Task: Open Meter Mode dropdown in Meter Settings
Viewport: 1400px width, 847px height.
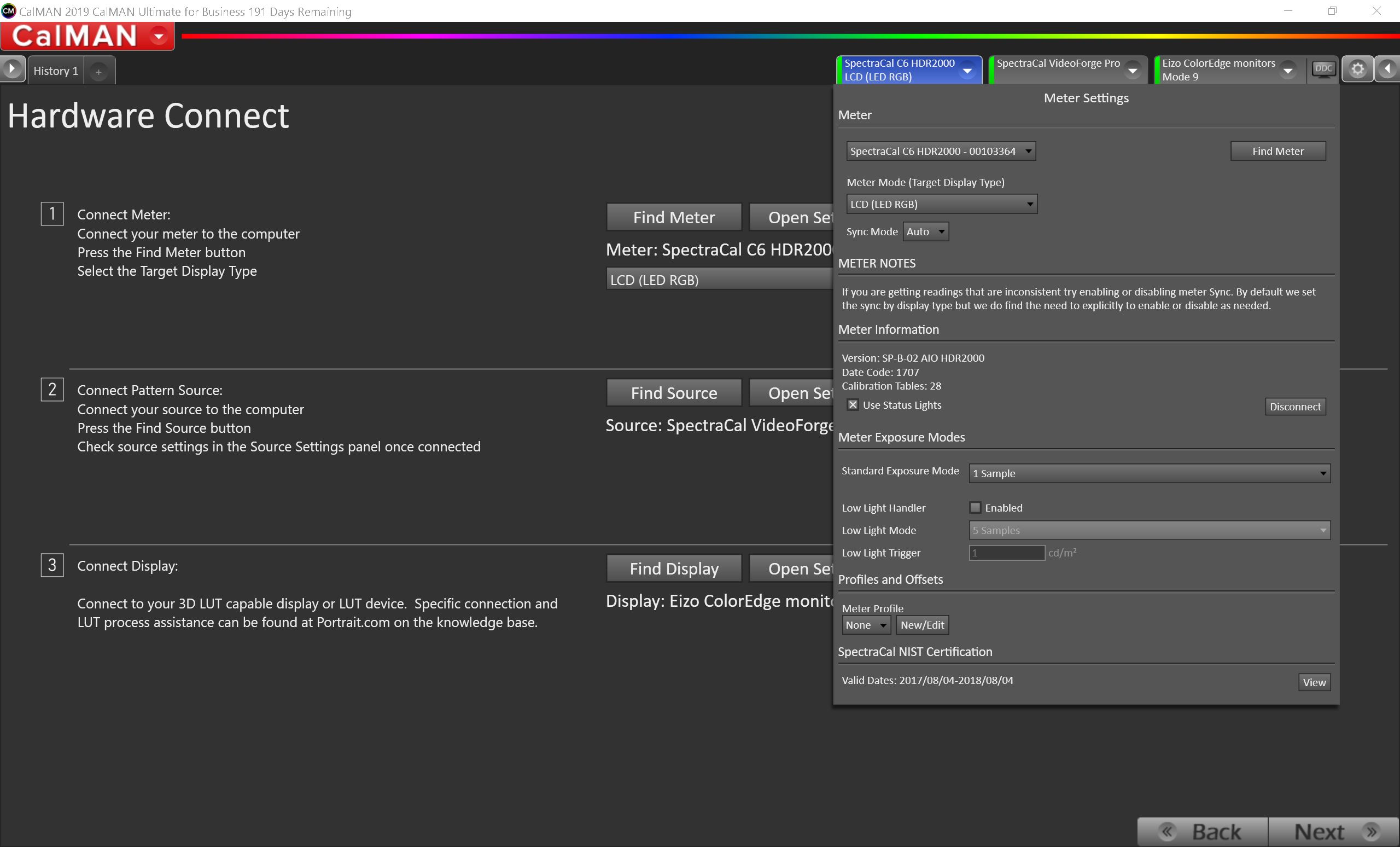Action: click(942, 204)
